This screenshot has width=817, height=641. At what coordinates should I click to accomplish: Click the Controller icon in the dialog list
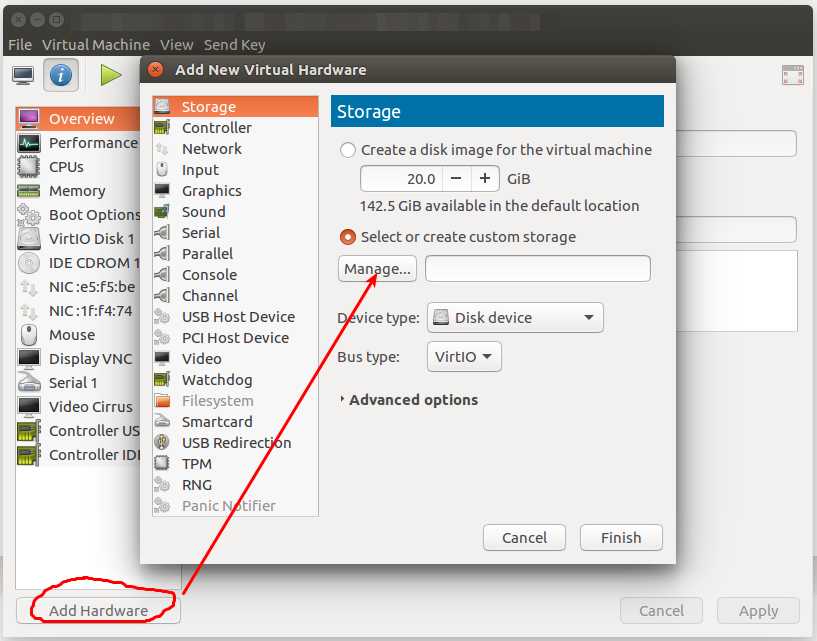(x=162, y=127)
